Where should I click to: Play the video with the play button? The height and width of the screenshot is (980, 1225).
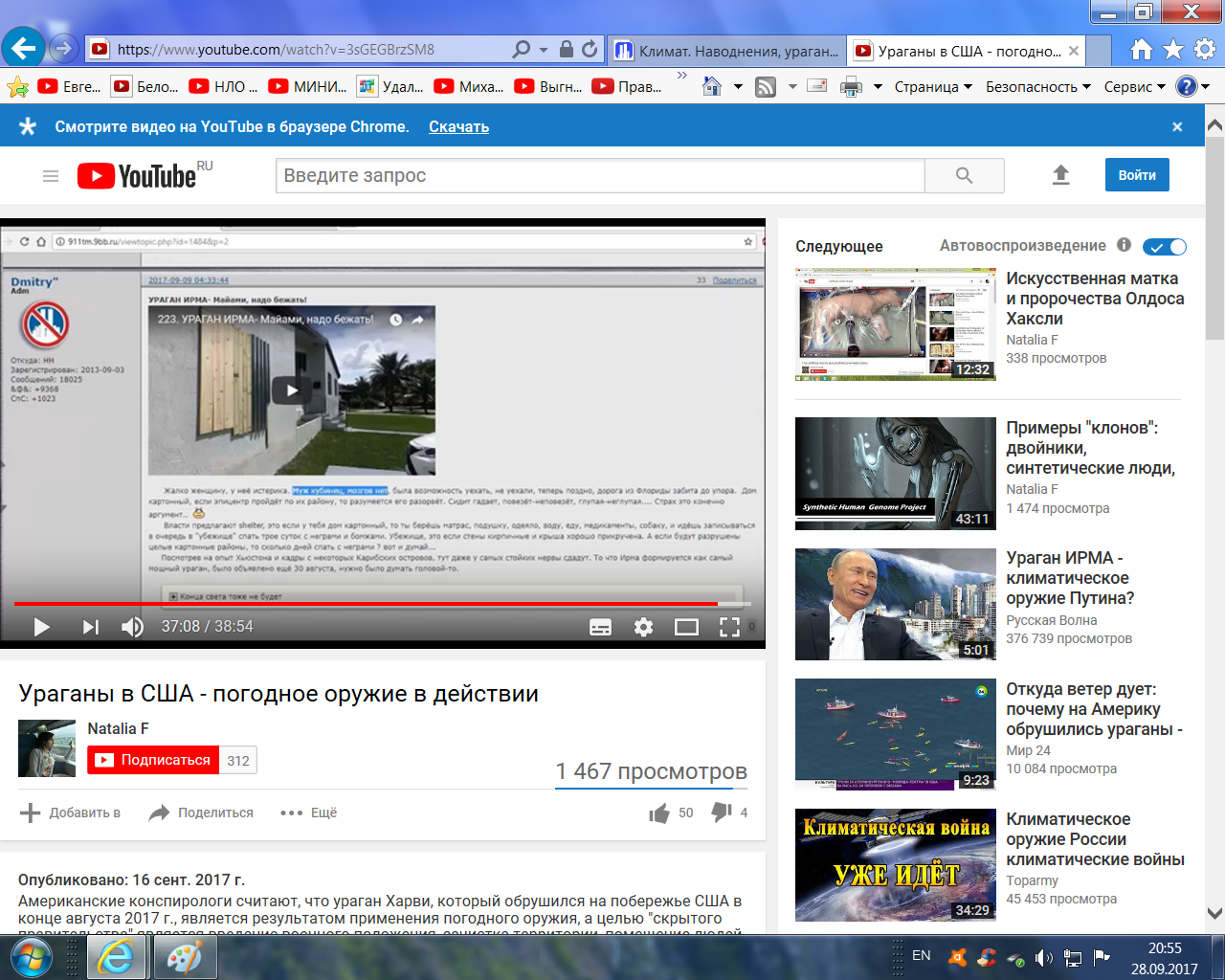pos(41,627)
